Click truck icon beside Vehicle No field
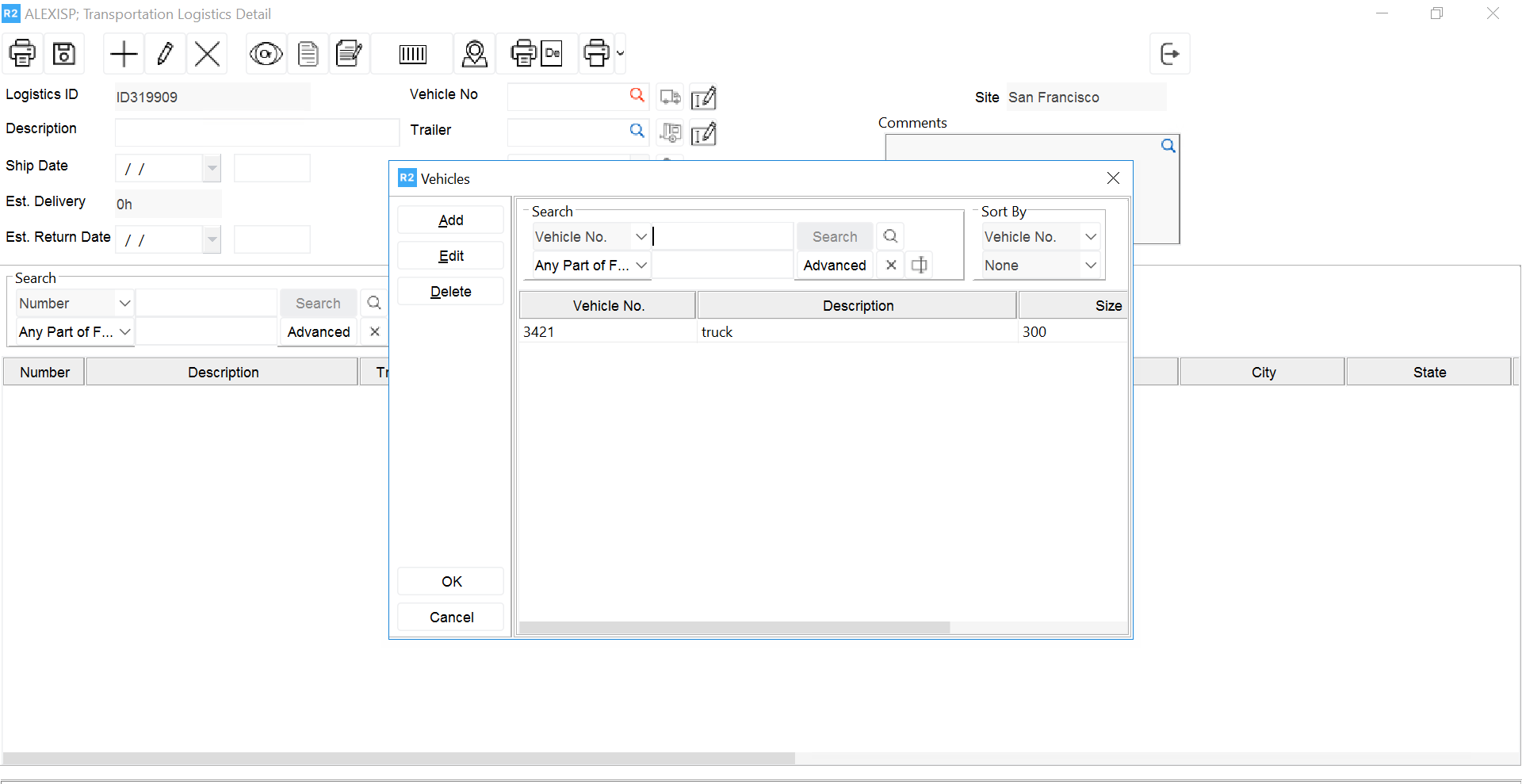 coord(670,97)
